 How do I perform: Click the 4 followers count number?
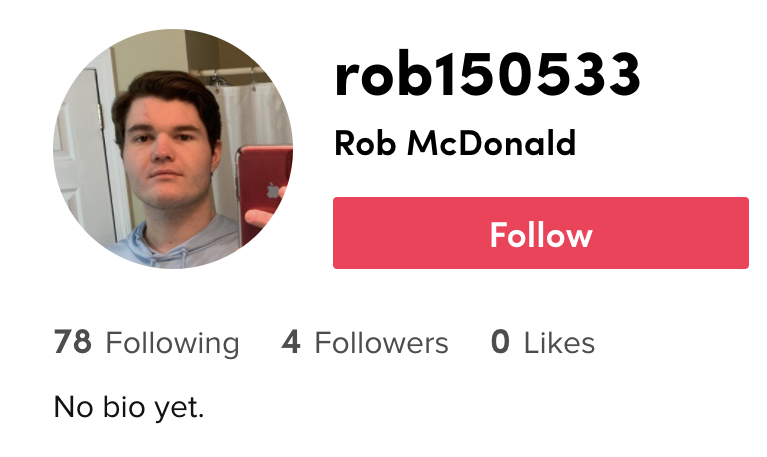tap(291, 342)
